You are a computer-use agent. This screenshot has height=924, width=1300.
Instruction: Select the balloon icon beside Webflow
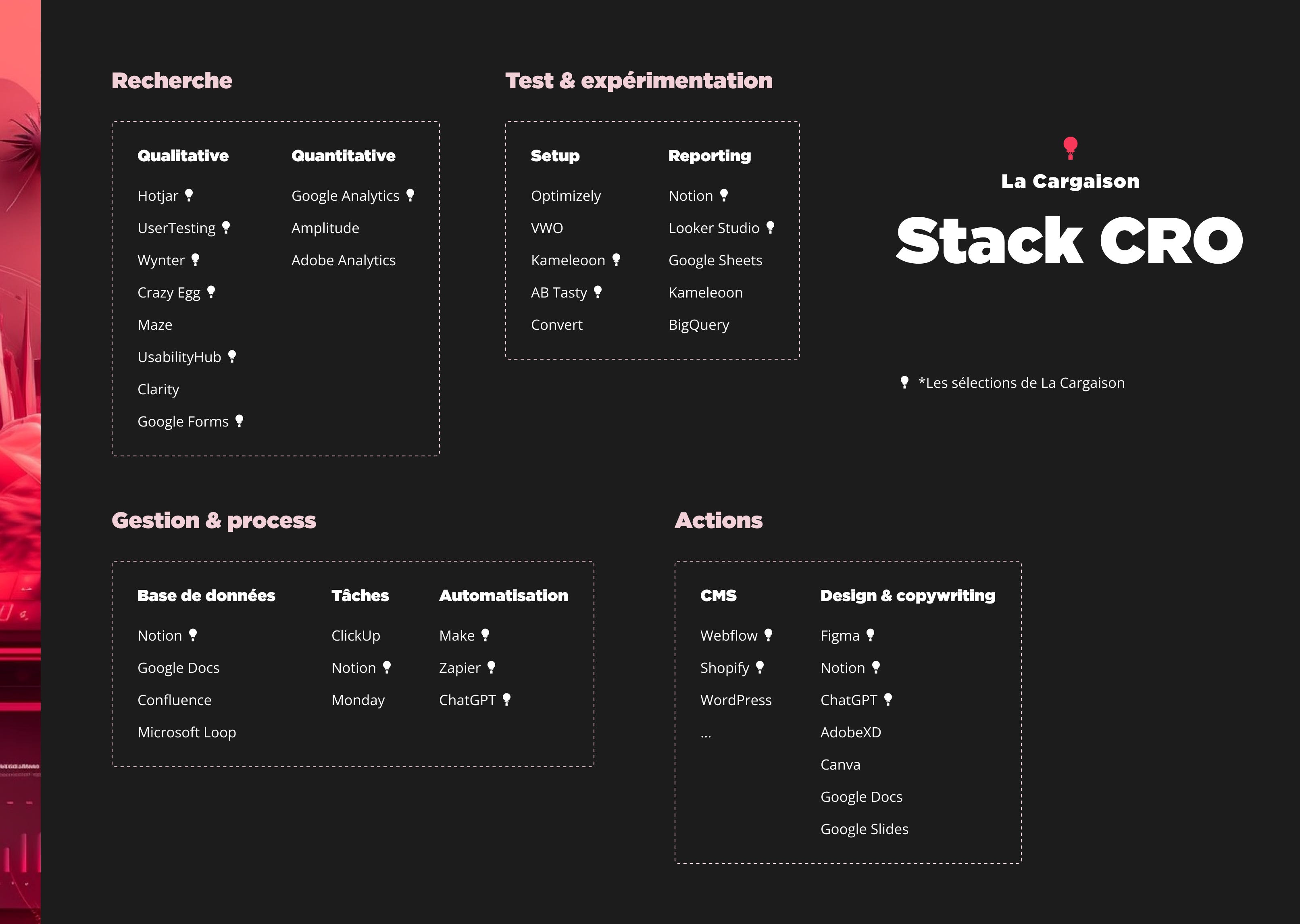(769, 635)
